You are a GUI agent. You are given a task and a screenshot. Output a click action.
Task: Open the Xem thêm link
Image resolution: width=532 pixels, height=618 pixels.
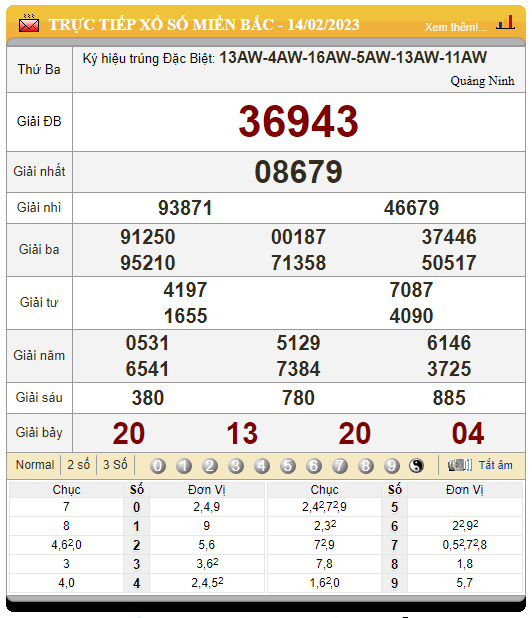click(x=456, y=27)
